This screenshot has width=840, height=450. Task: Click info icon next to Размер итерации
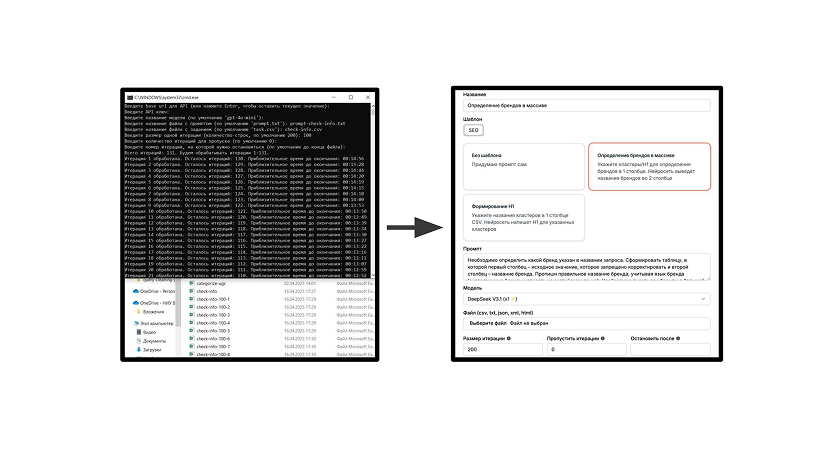pos(509,339)
